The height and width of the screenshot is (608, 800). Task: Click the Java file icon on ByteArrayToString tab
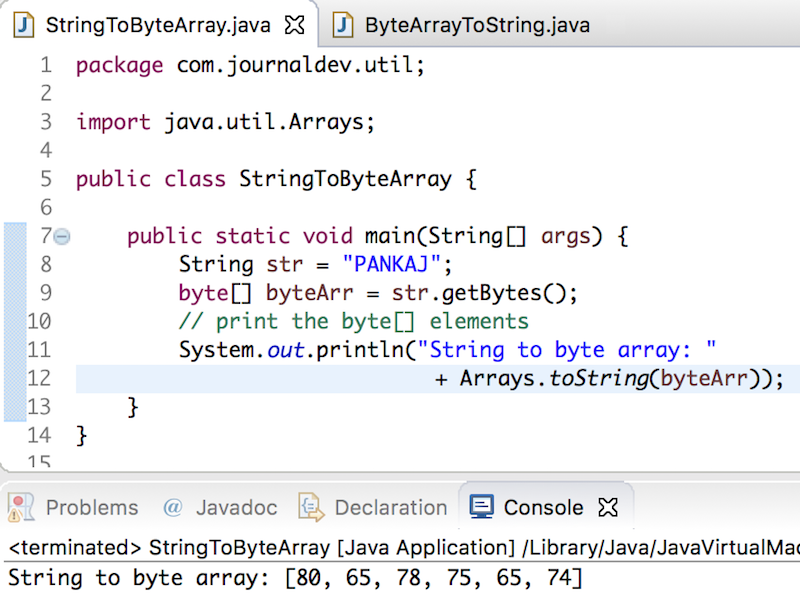341,24
